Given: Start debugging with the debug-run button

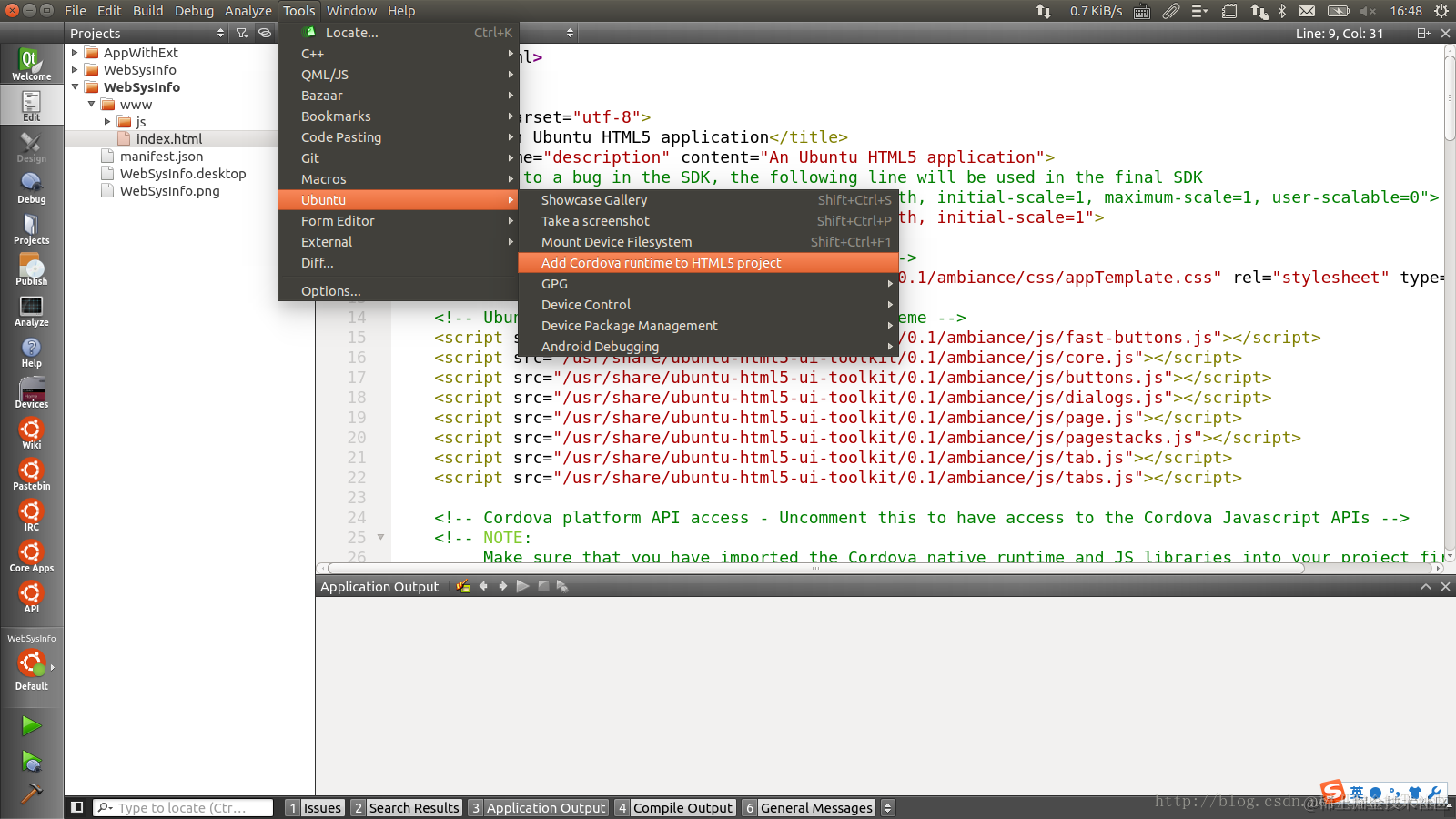Looking at the screenshot, I should [x=32, y=761].
